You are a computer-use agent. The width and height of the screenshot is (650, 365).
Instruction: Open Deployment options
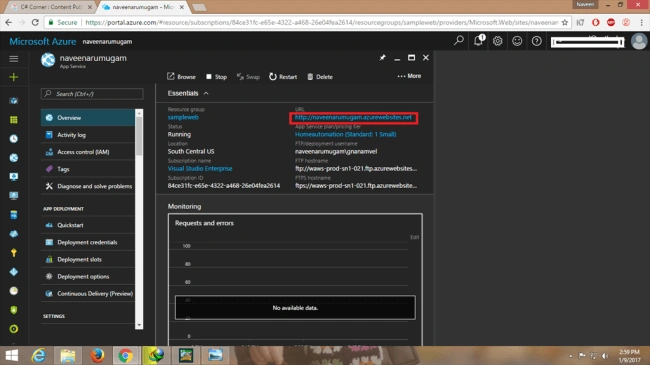87,277
